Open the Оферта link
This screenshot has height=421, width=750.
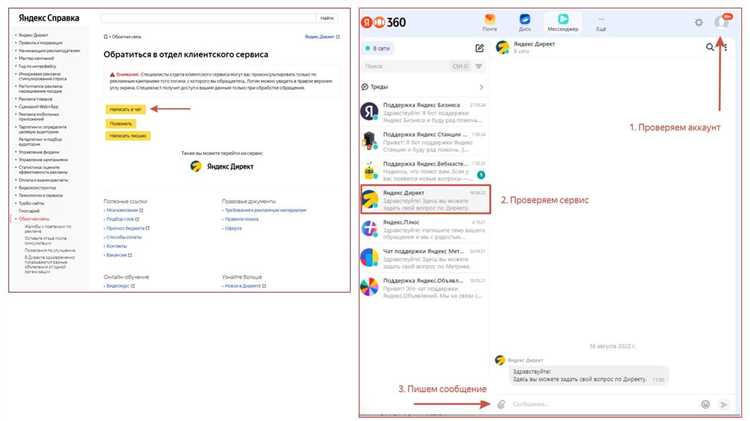click(232, 228)
